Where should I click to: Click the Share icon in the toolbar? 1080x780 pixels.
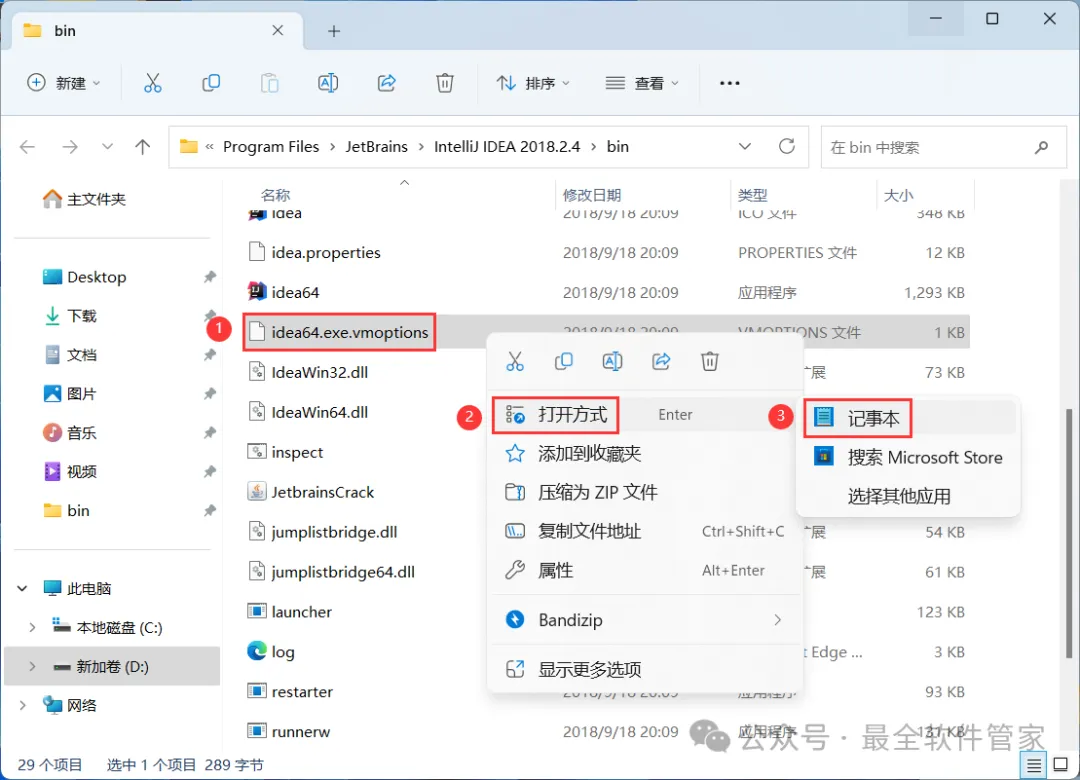tap(386, 83)
